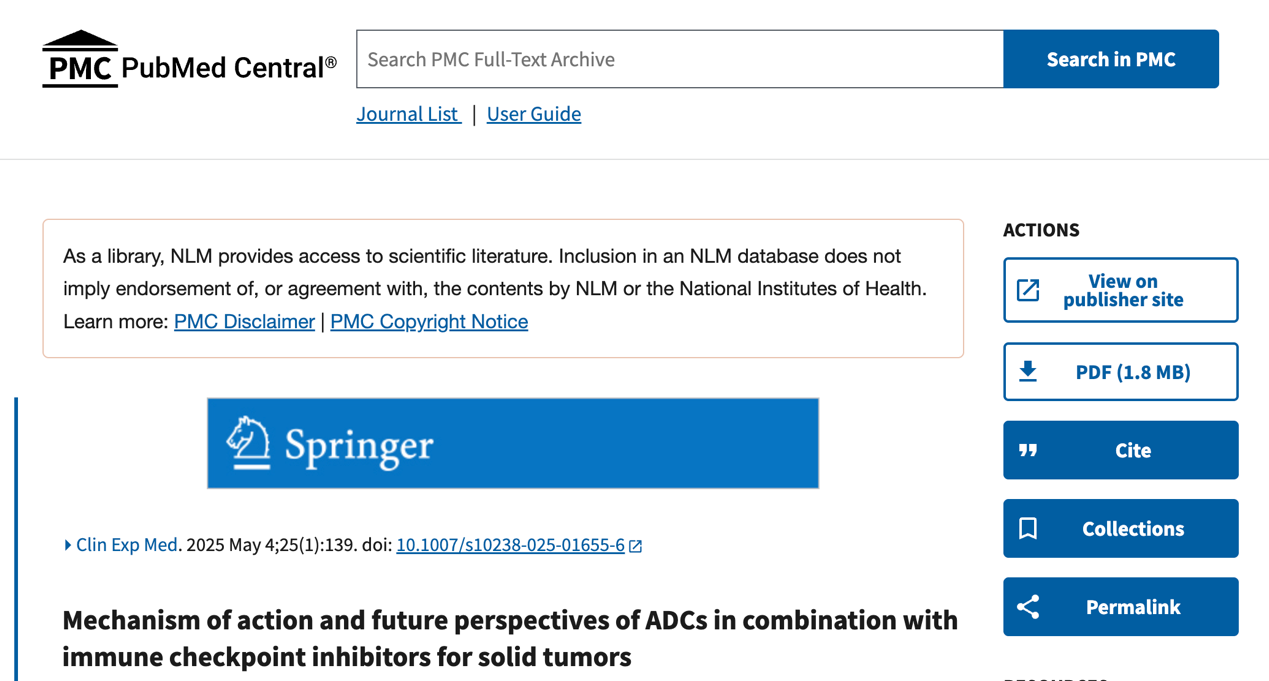1269x681 pixels.
Task: Click the Cite button label
Action: [x=1133, y=451]
